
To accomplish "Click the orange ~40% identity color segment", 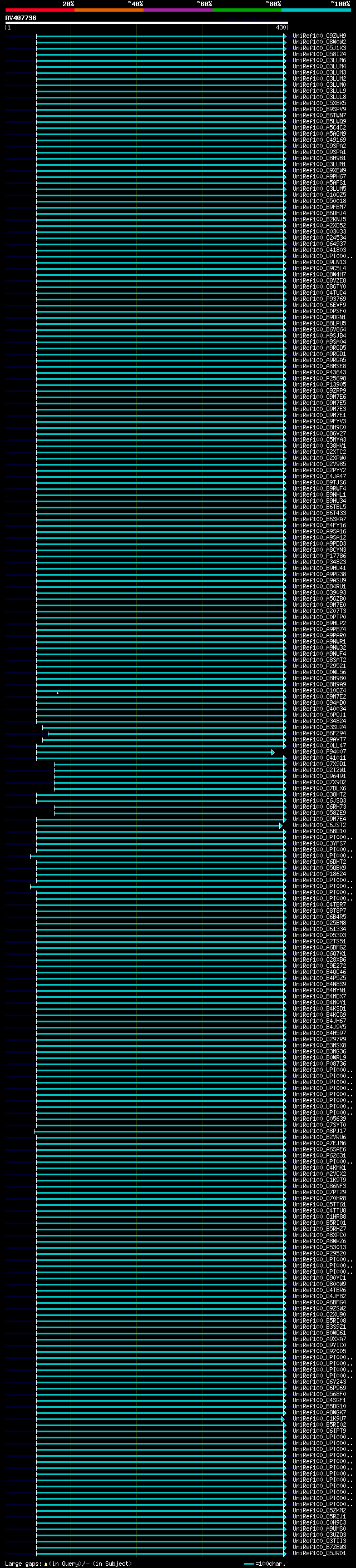I will (109, 10).
